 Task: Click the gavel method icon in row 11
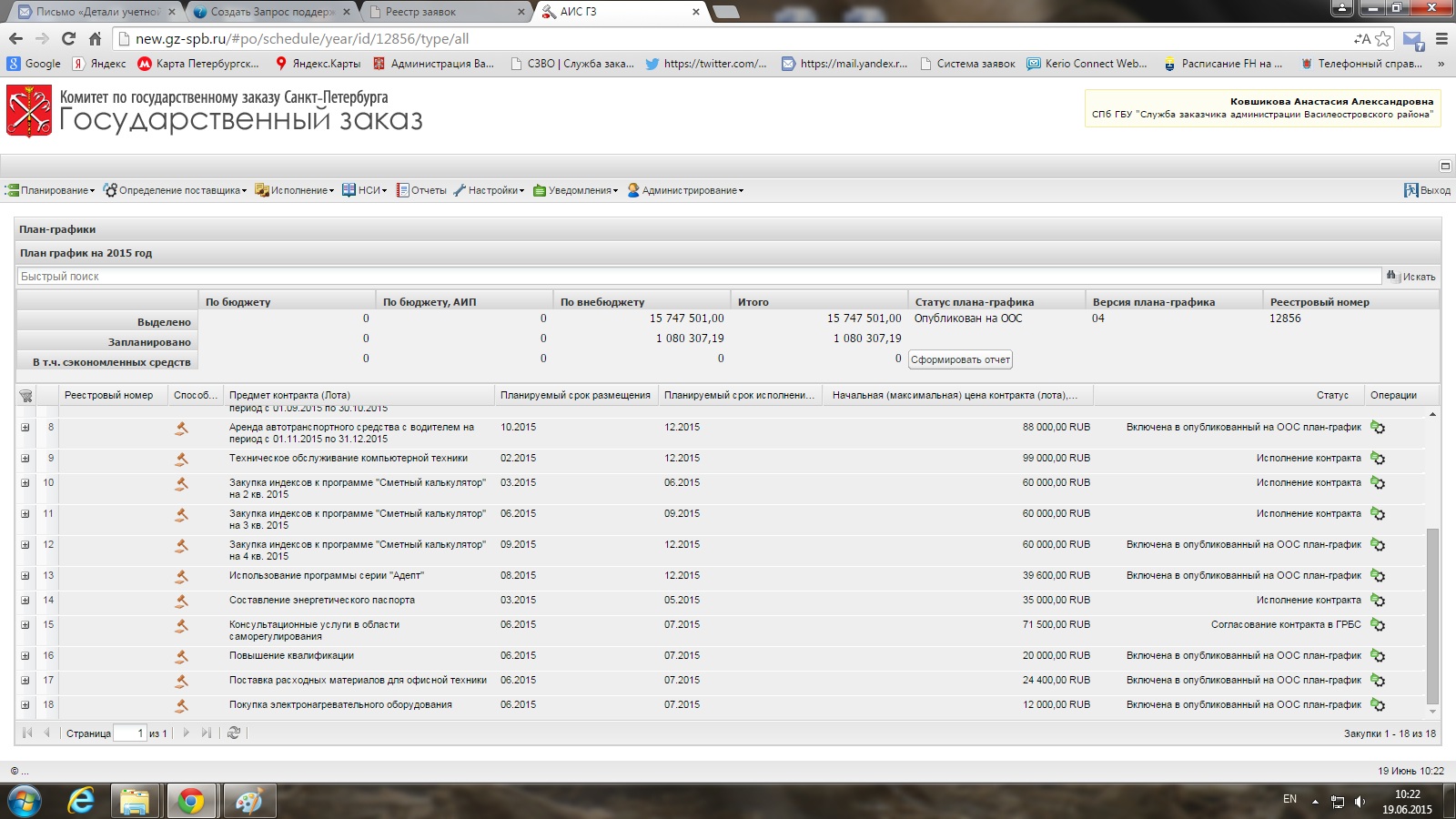(x=182, y=514)
